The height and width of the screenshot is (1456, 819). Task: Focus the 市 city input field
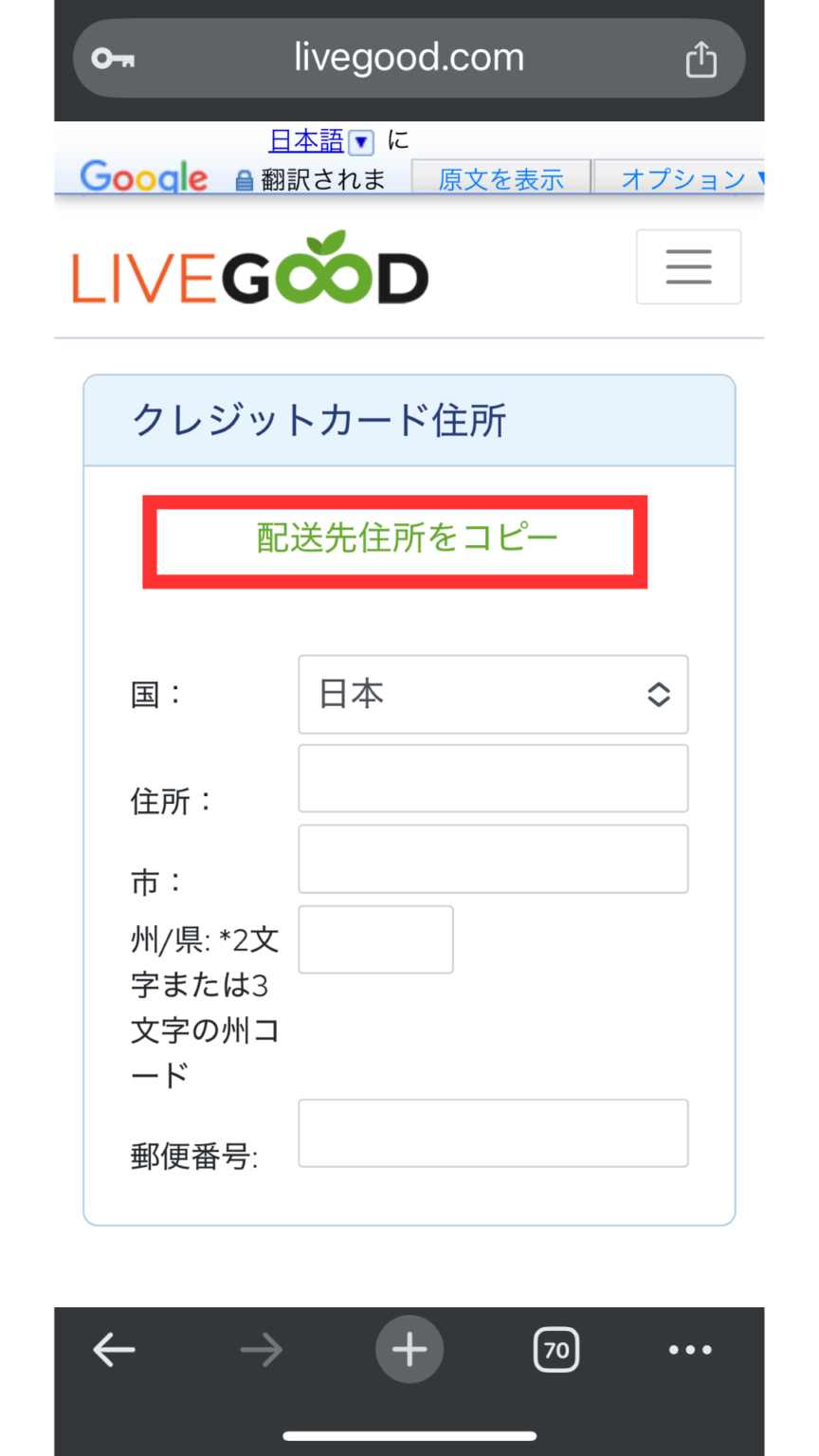[x=493, y=859]
